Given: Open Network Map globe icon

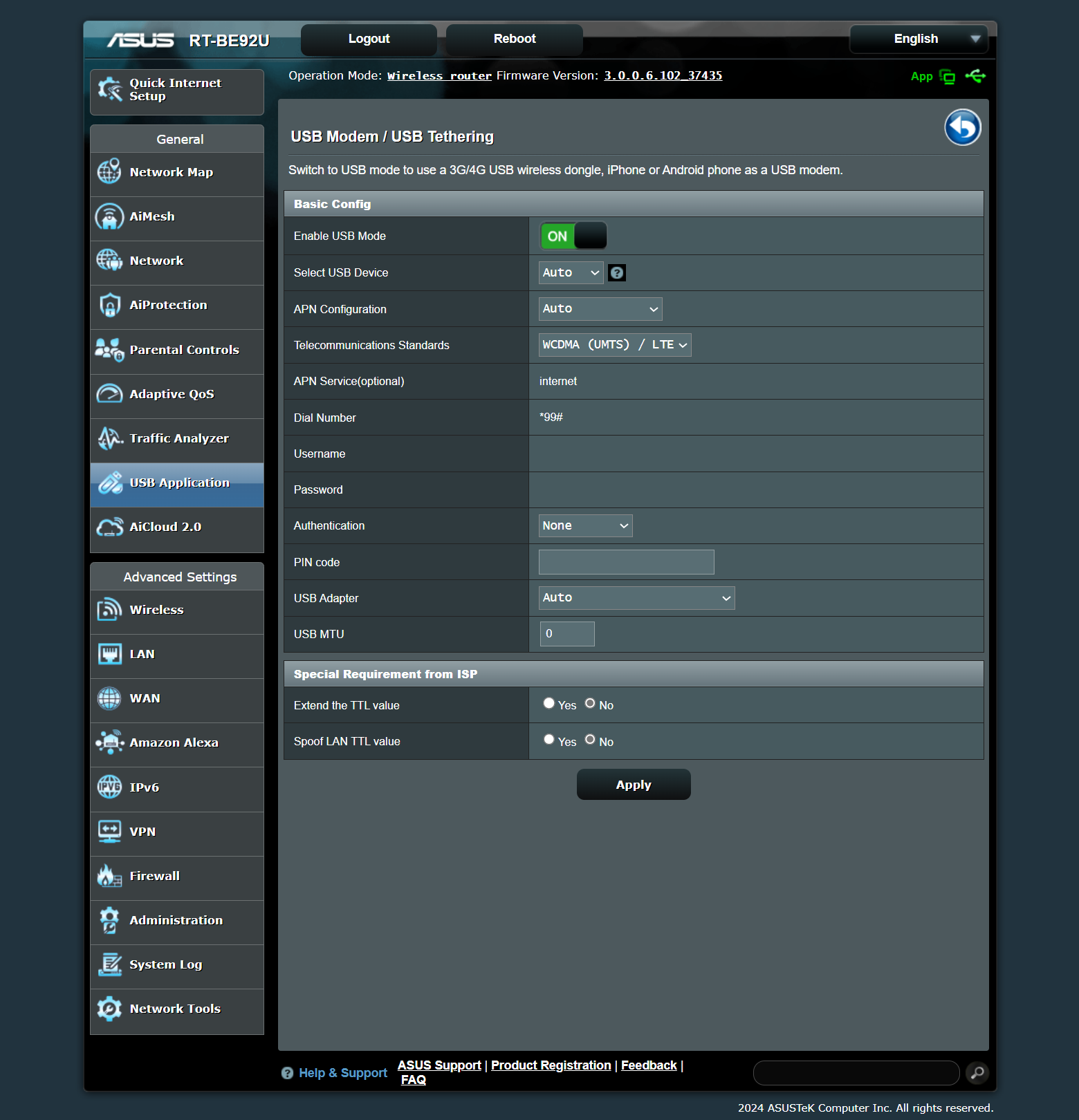Looking at the screenshot, I should (109, 172).
